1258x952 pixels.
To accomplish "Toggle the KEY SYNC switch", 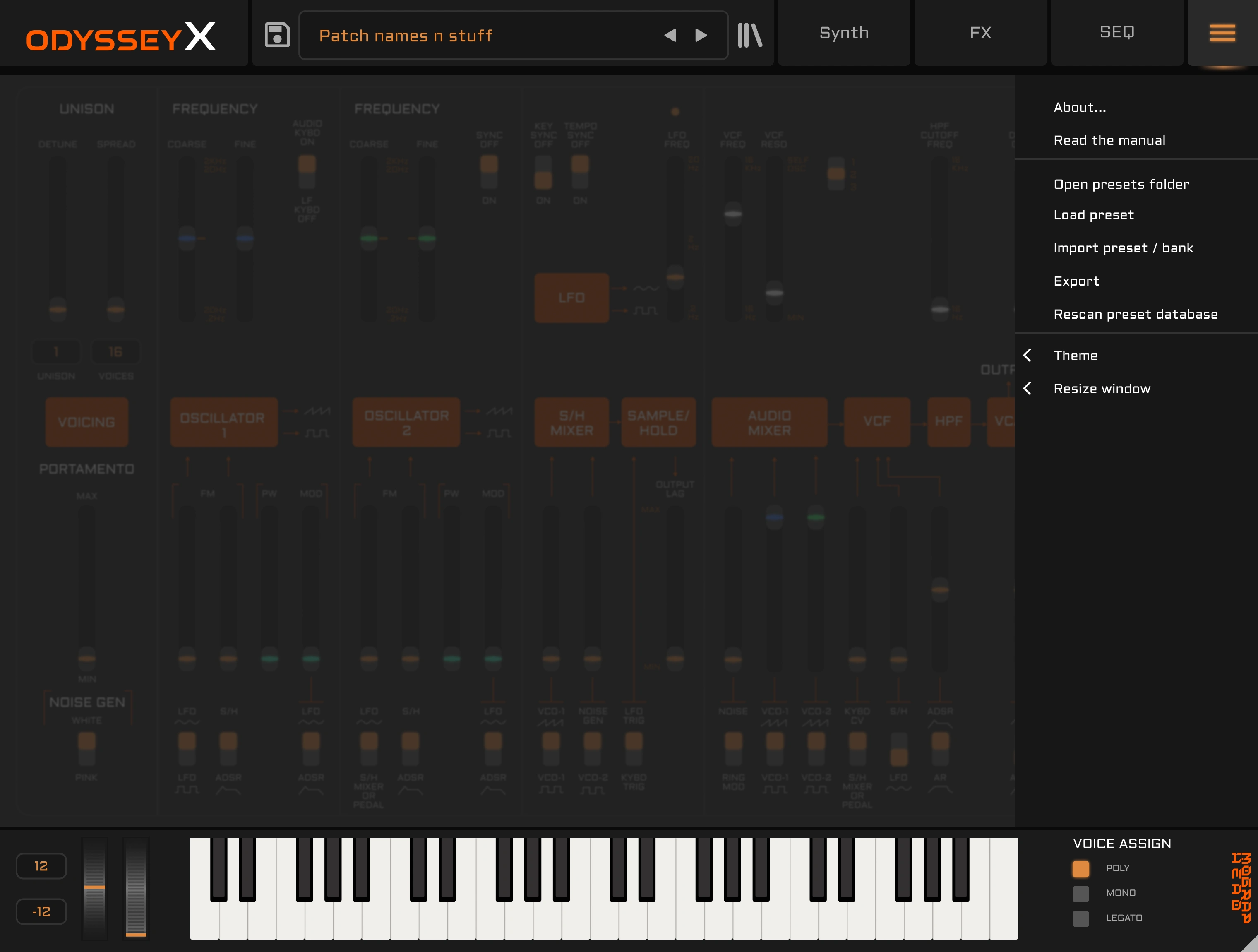I will point(543,172).
